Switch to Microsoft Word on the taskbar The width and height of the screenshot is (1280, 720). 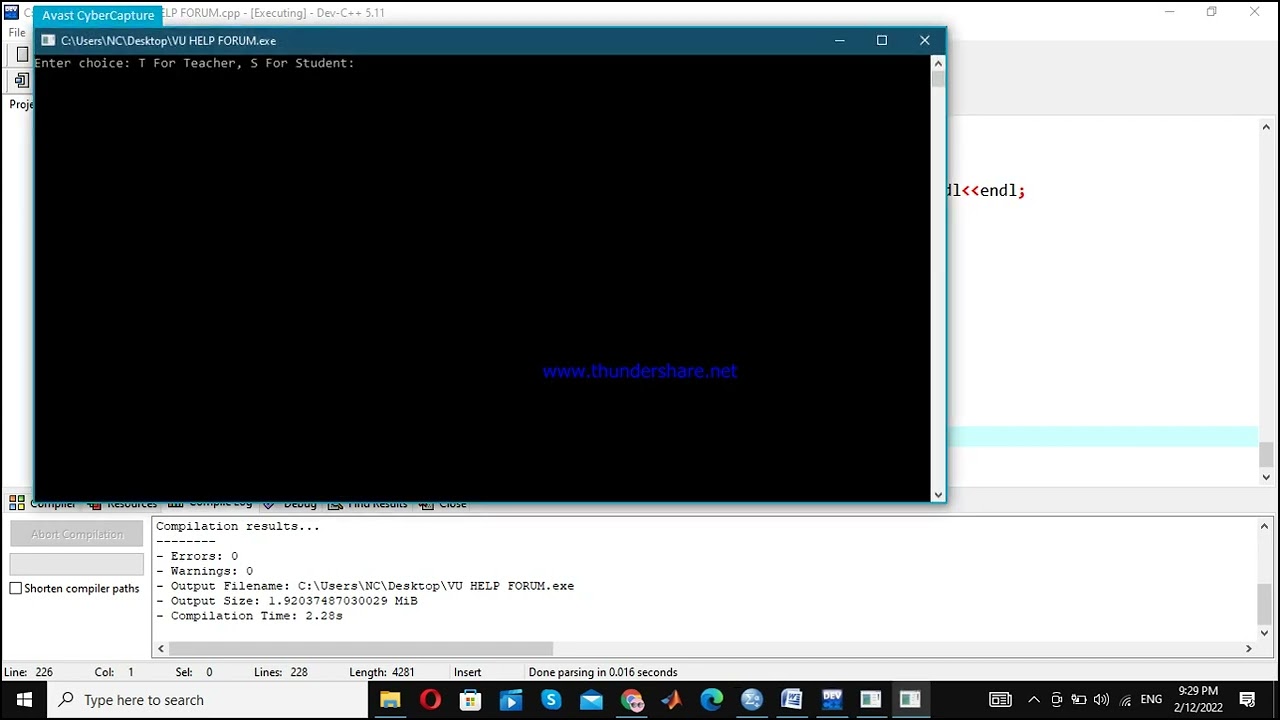tap(791, 700)
